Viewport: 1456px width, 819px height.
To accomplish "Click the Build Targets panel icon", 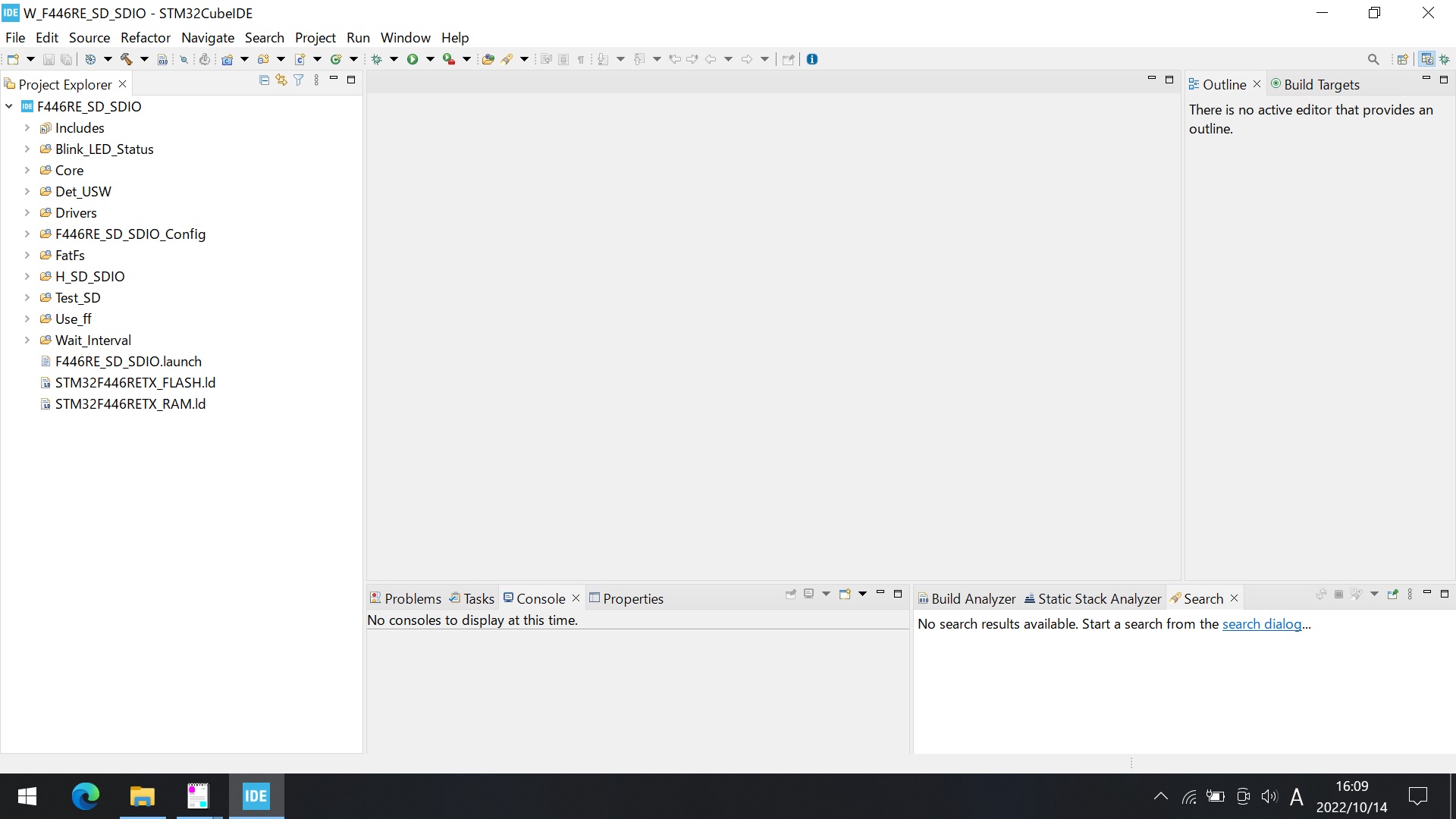I will pyautogui.click(x=1276, y=84).
